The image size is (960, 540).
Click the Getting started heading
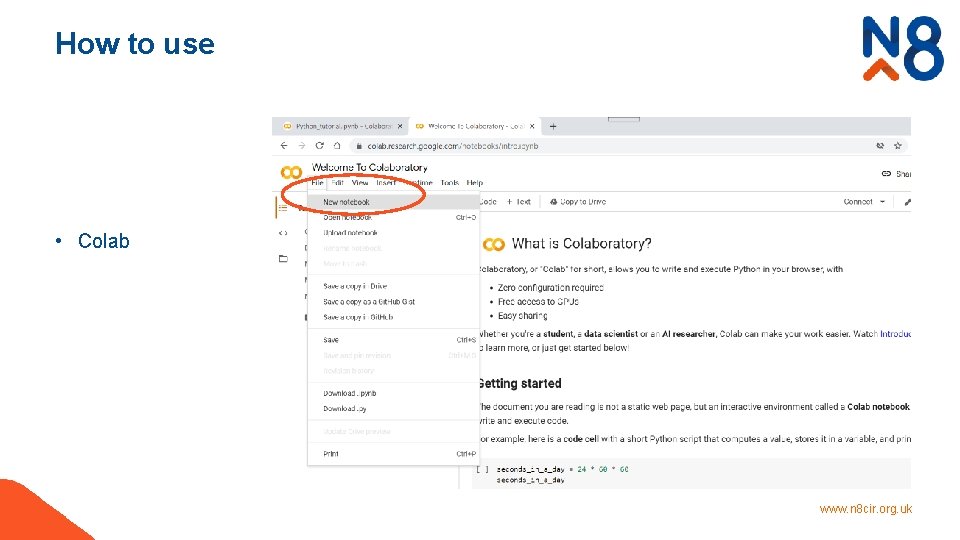tap(519, 384)
